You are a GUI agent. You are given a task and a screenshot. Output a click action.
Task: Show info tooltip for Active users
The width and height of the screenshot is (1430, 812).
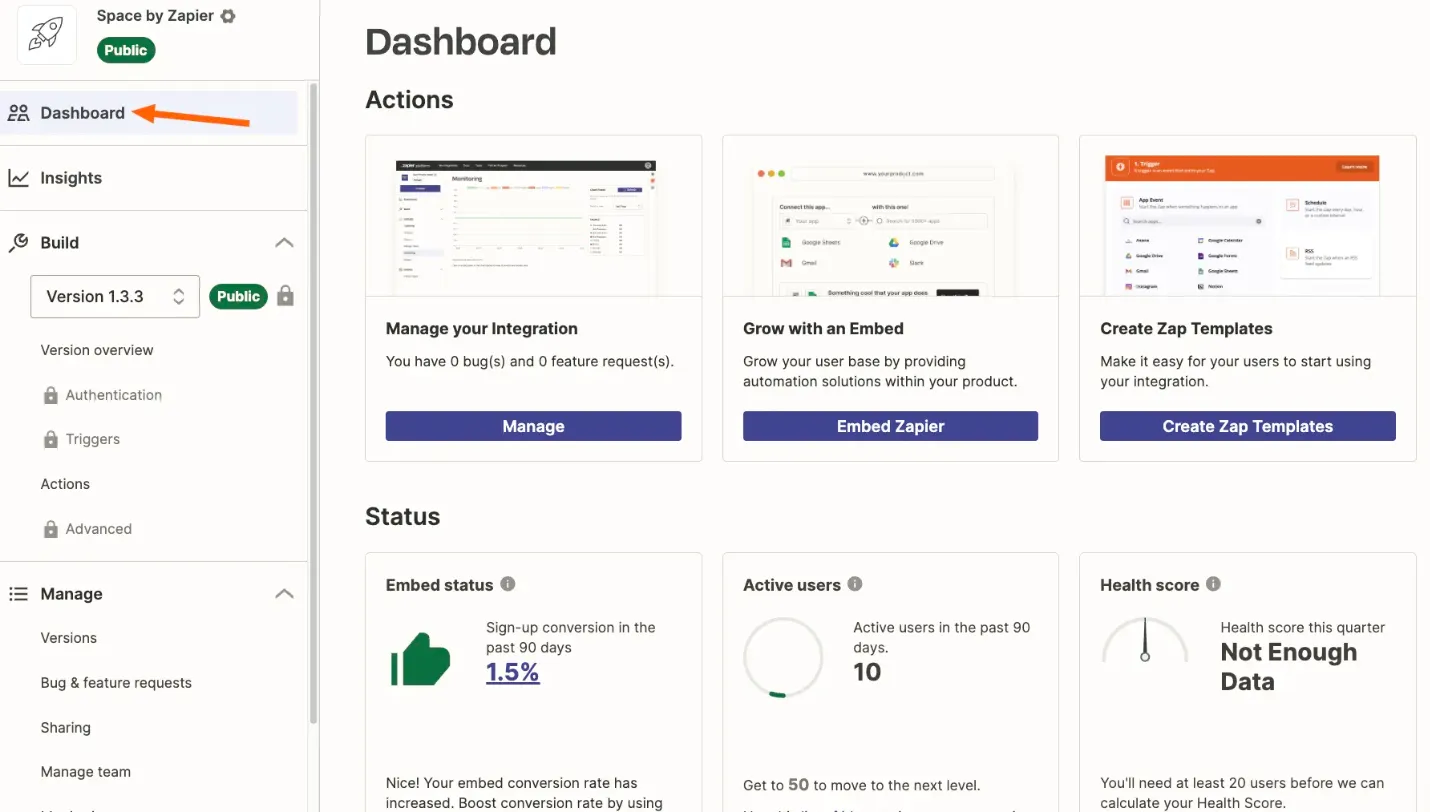tap(855, 584)
